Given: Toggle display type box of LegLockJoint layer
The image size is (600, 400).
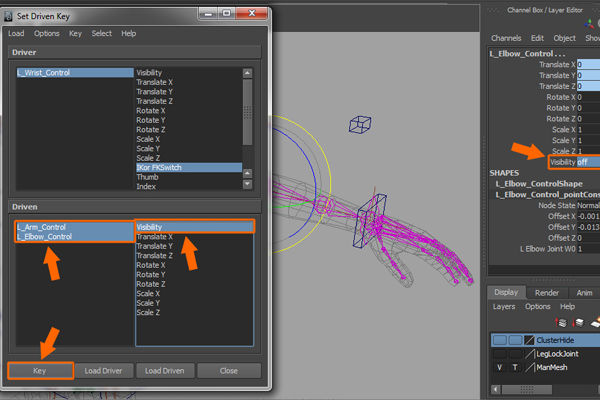Looking at the screenshot, I should (x=515, y=354).
